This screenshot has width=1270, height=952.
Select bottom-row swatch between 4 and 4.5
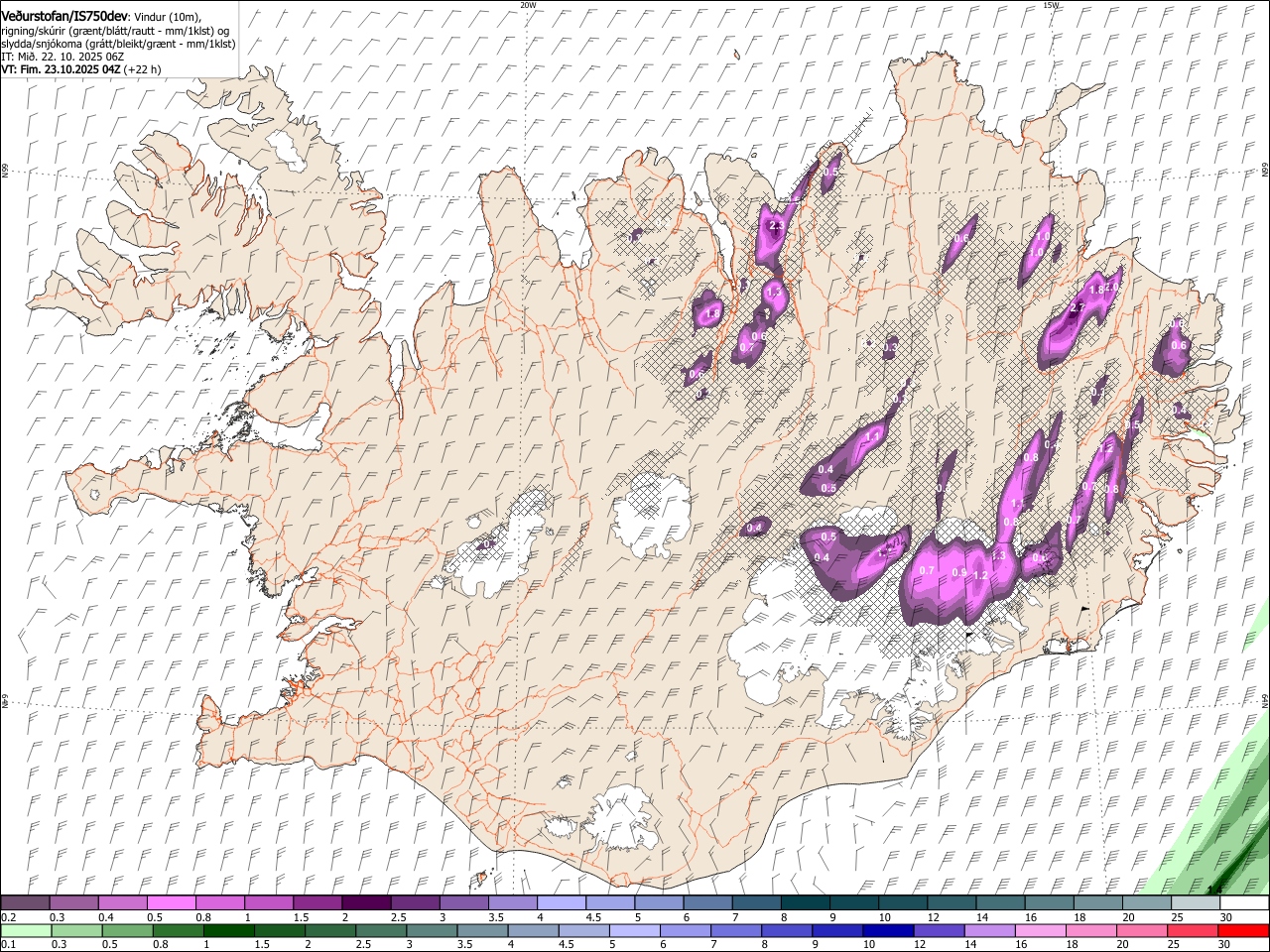pyautogui.click(x=534, y=931)
